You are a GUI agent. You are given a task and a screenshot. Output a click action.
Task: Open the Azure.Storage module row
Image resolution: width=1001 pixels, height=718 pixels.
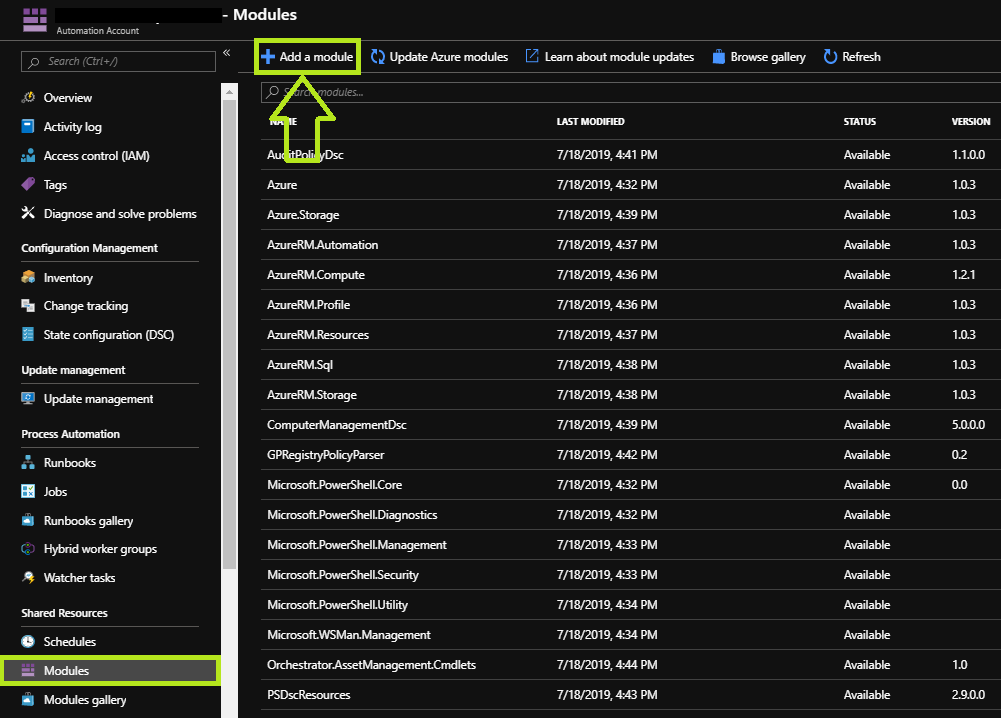tap(631, 214)
